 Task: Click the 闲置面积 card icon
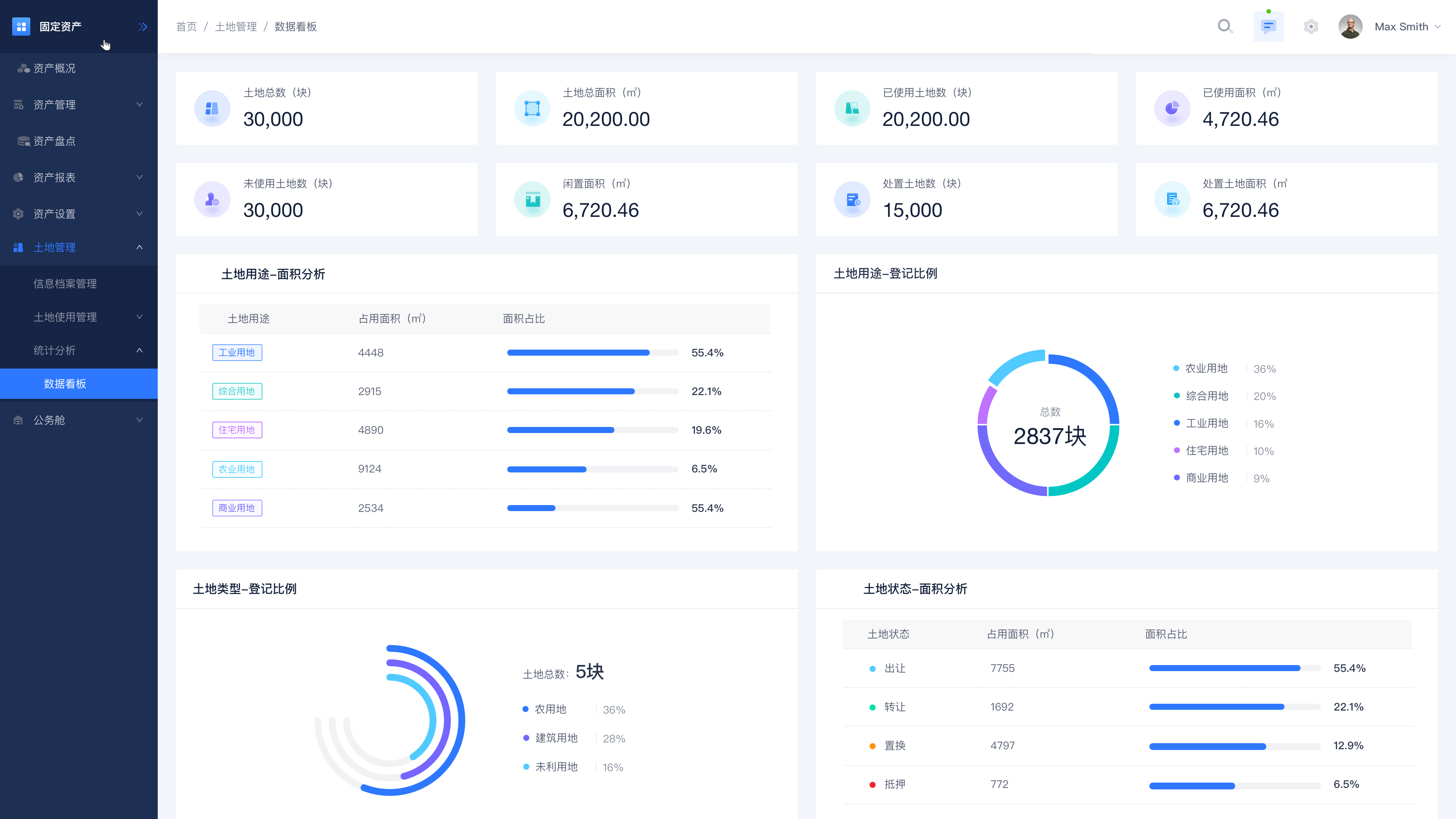tap(532, 199)
